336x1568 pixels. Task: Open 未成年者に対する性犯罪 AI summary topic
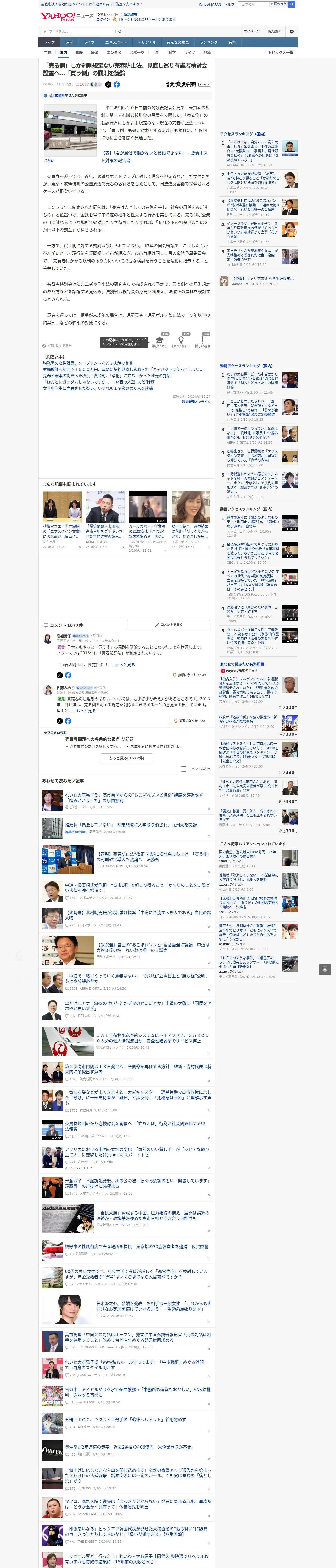point(156,746)
